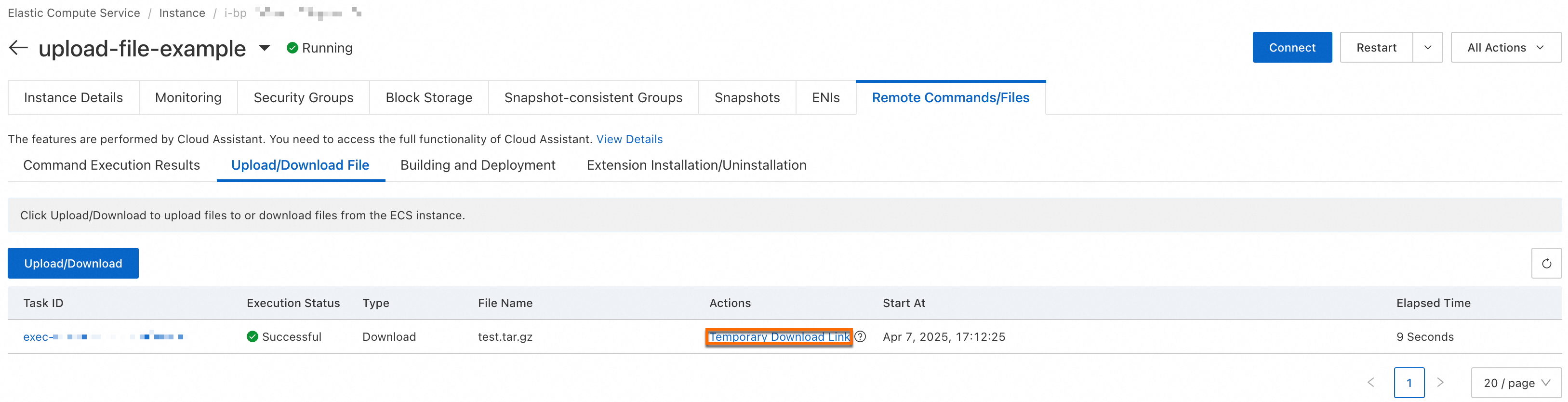The height and width of the screenshot is (402, 1568).
Task: Select page number 1 in pagination
Action: pos(1409,383)
